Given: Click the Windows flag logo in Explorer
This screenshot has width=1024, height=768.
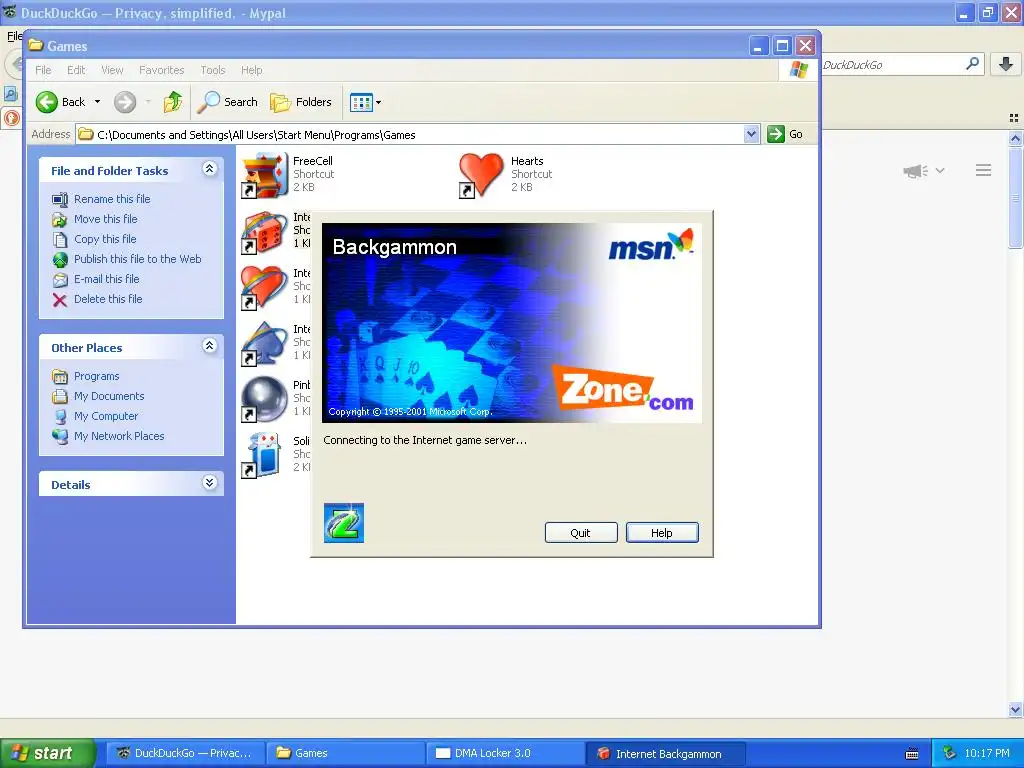Looking at the screenshot, I should point(798,69).
